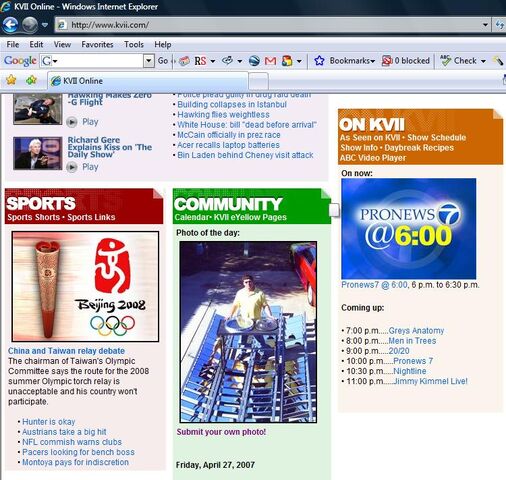Open the recent pages dropdown arrow
The width and height of the screenshot is (506, 480).
coord(45,25)
